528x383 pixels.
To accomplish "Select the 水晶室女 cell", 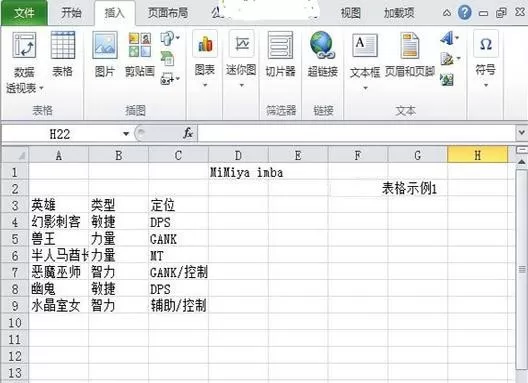I will tap(59, 306).
